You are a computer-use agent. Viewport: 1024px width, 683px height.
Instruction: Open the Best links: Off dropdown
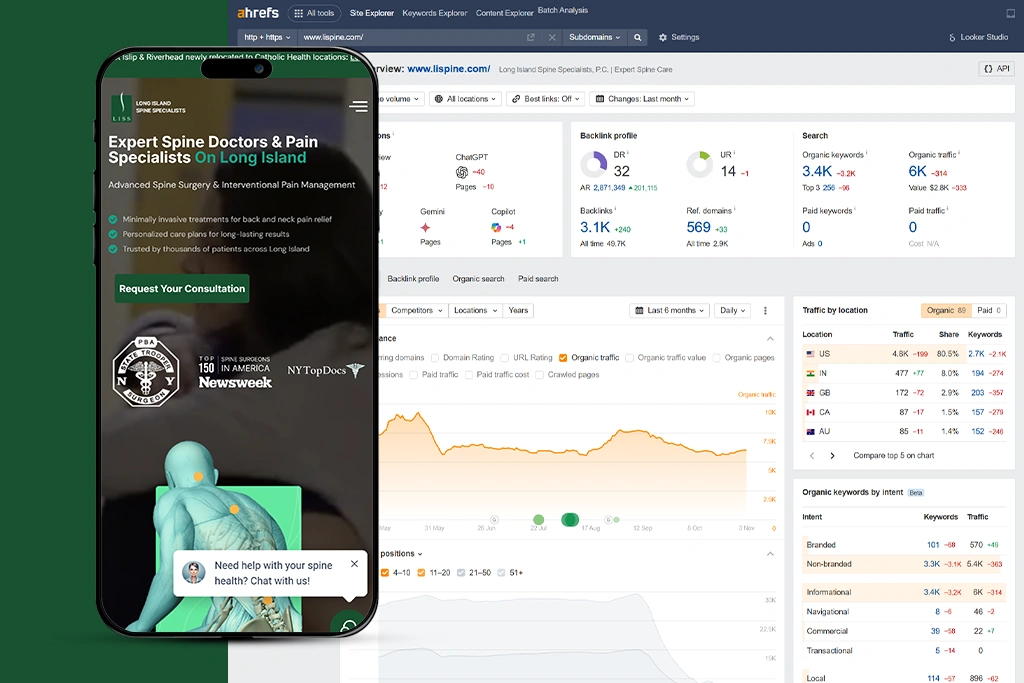click(545, 99)
